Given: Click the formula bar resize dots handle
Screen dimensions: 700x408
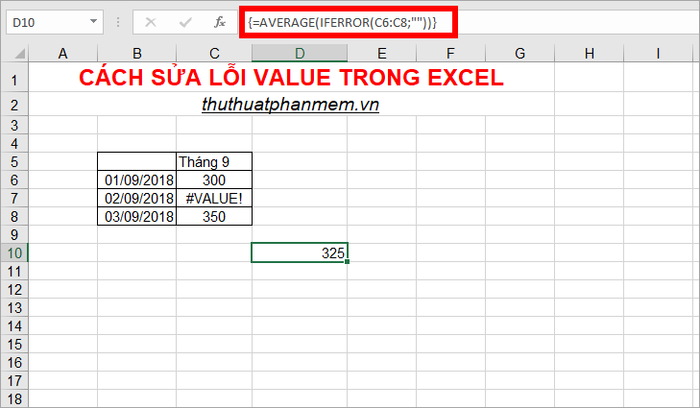Looking at the screenshot, I should pyautogui.click(x=118, y=22).
